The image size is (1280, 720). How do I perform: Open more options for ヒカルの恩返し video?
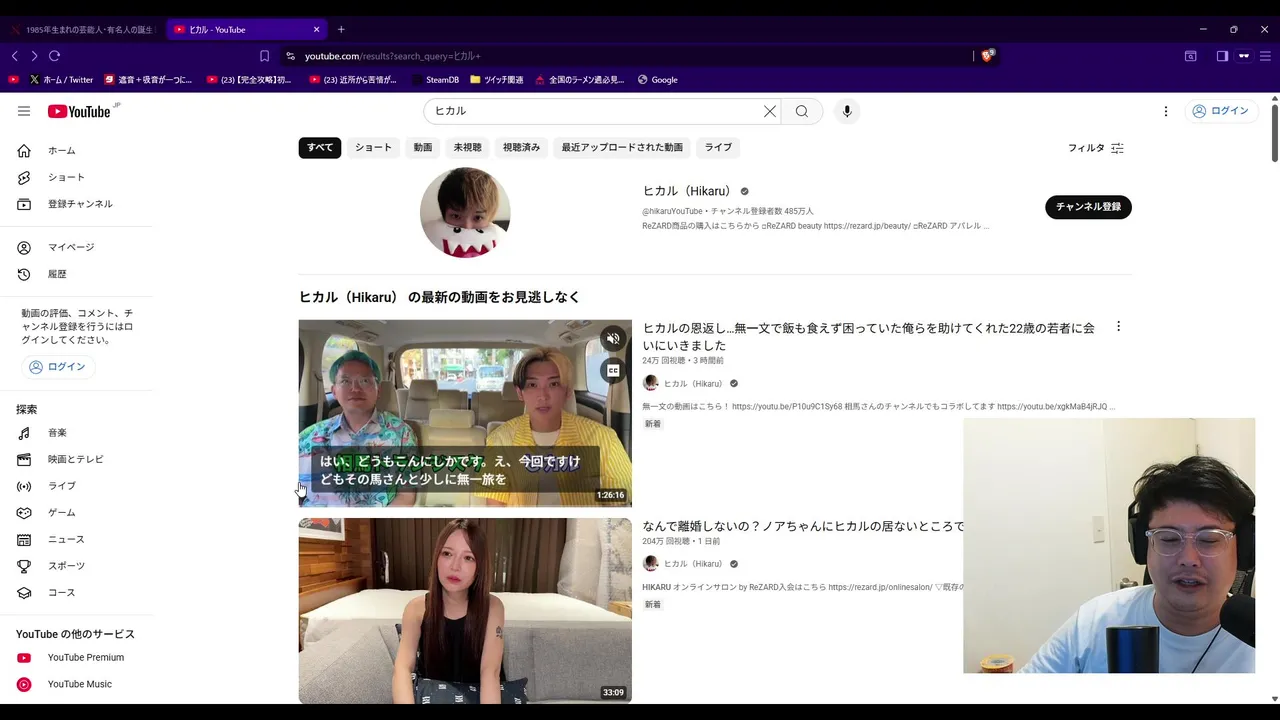pyautogui.click(x=1118, y=327)
